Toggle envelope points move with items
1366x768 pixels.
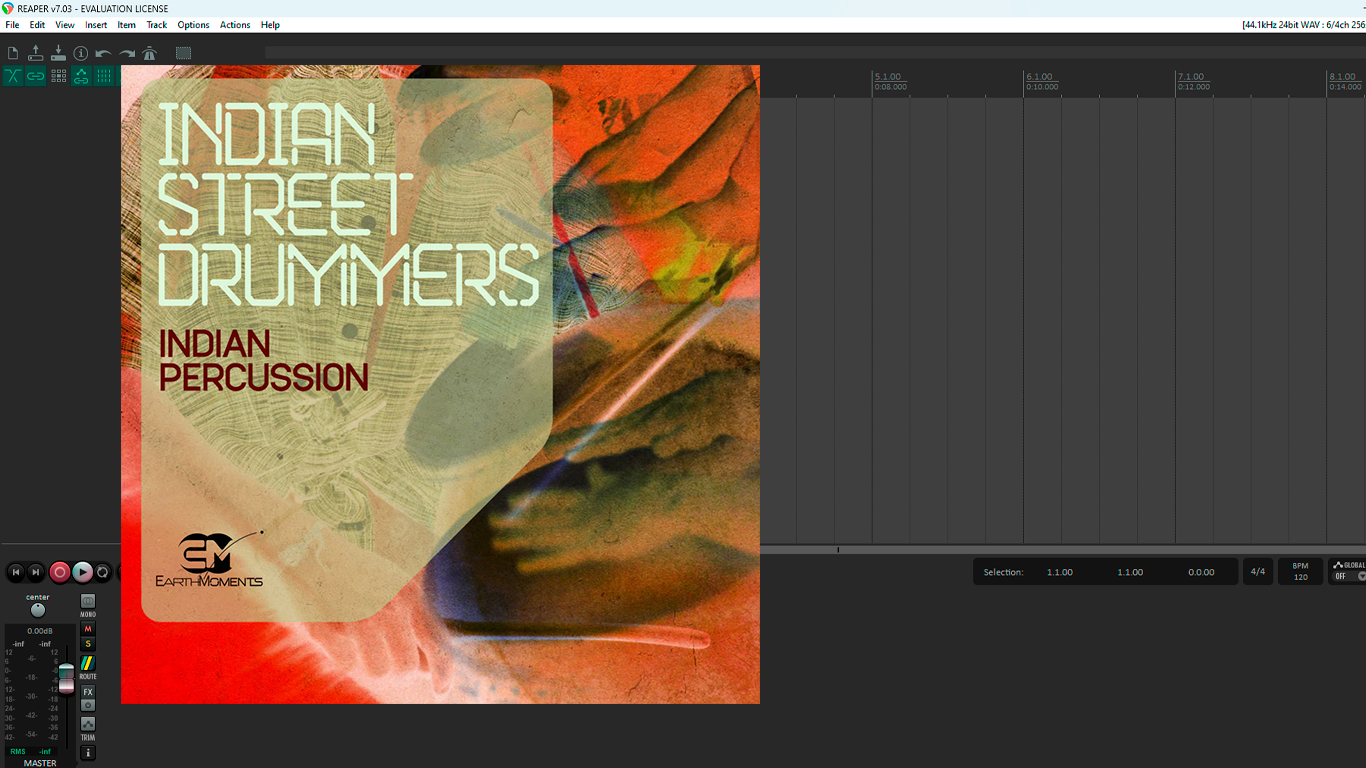tap(82, 76)
